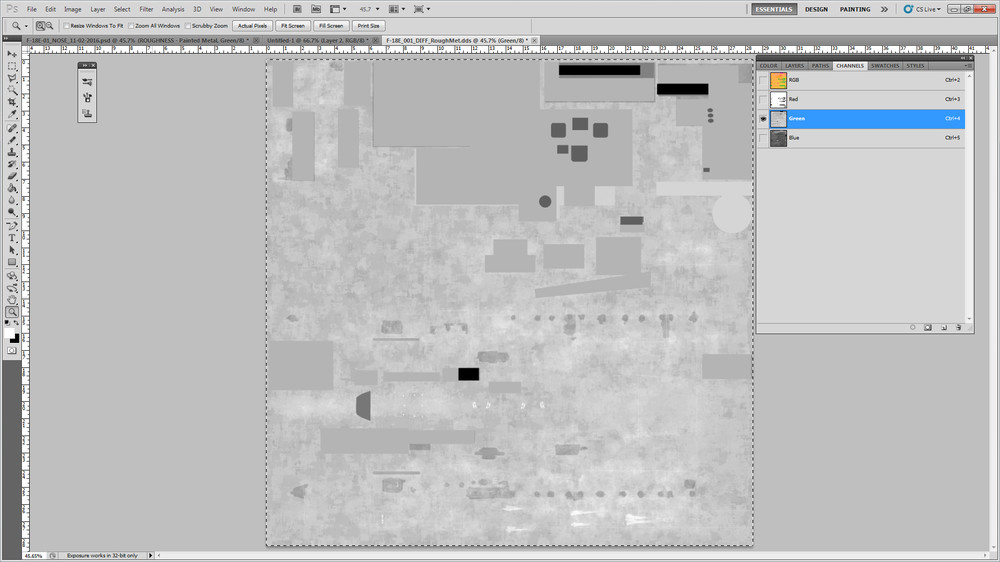
Task: Enable Resize Windows To Fit checkbox
Action: pyautogui.click(x=66, y=26)
